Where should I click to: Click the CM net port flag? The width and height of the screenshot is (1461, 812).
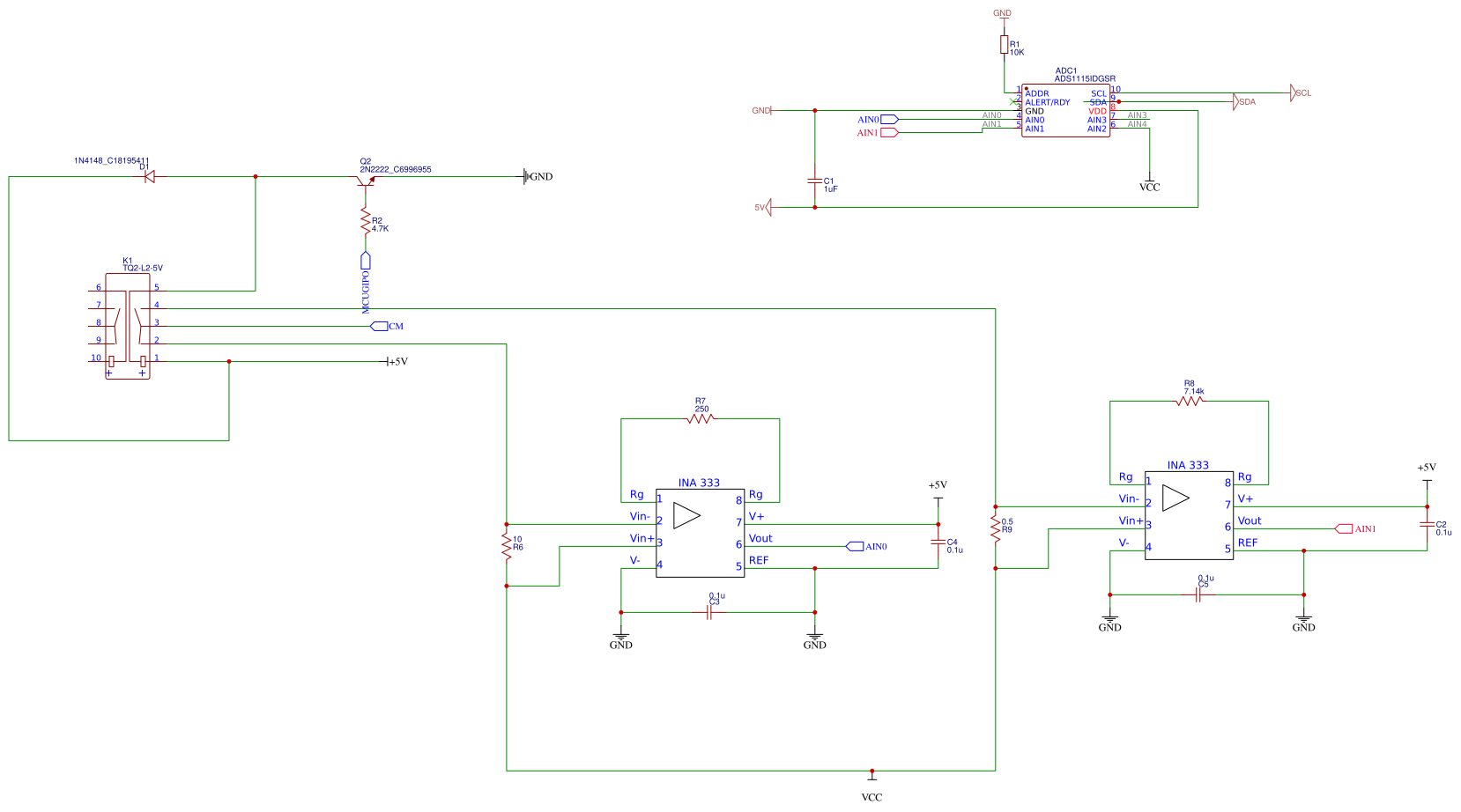[x=379, y=326]
